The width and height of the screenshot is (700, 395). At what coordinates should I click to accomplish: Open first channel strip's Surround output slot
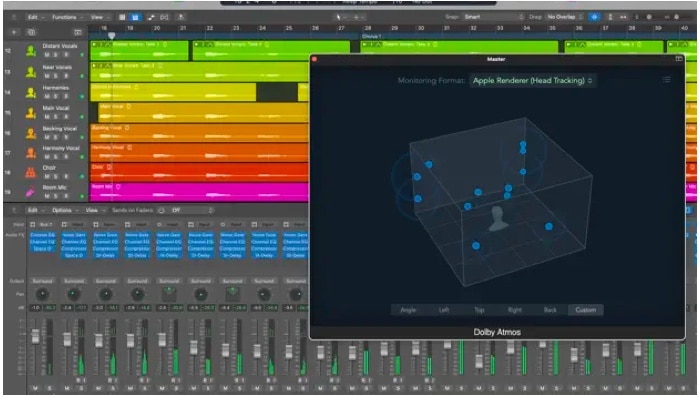(x=42, y=281)
